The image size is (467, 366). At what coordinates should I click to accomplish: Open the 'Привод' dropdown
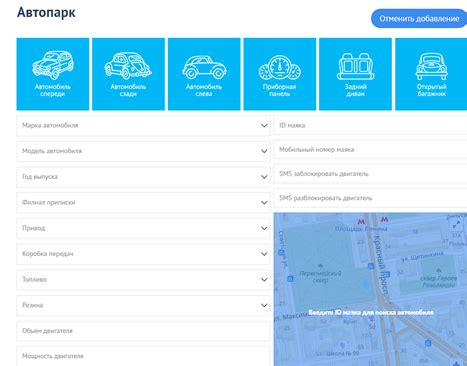pyautogui.click(x=143, y=228)
